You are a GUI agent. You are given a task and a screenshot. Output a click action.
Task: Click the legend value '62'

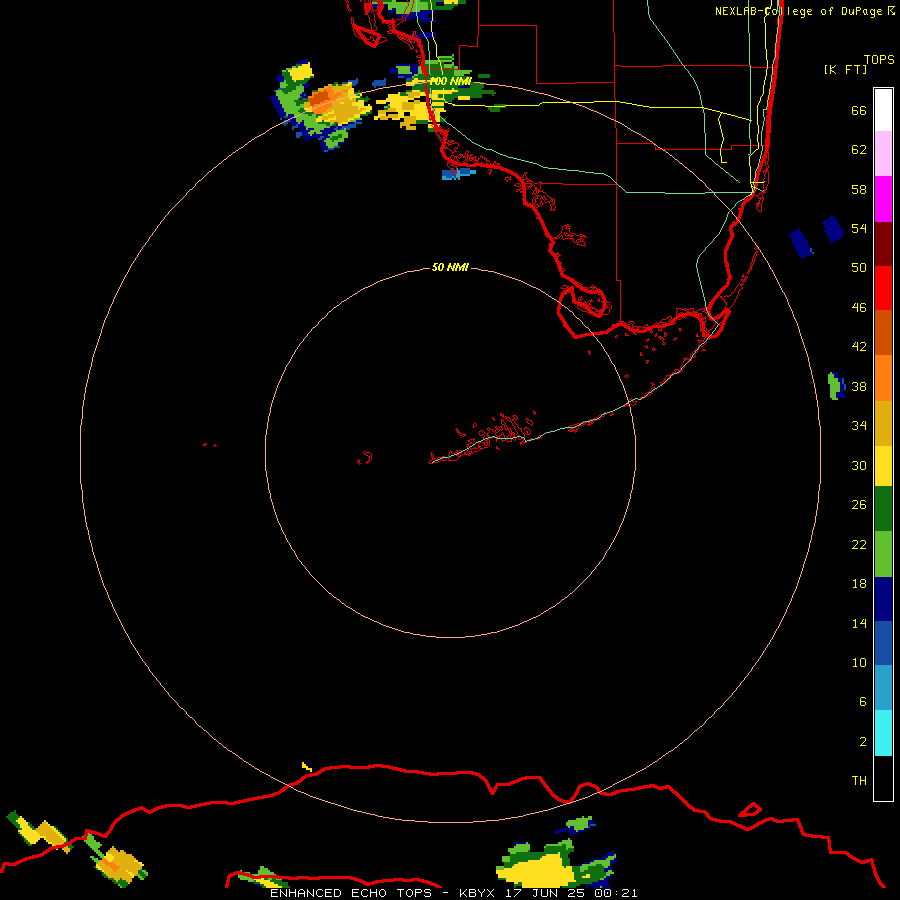pyautogui.click(x=859, y=150)
